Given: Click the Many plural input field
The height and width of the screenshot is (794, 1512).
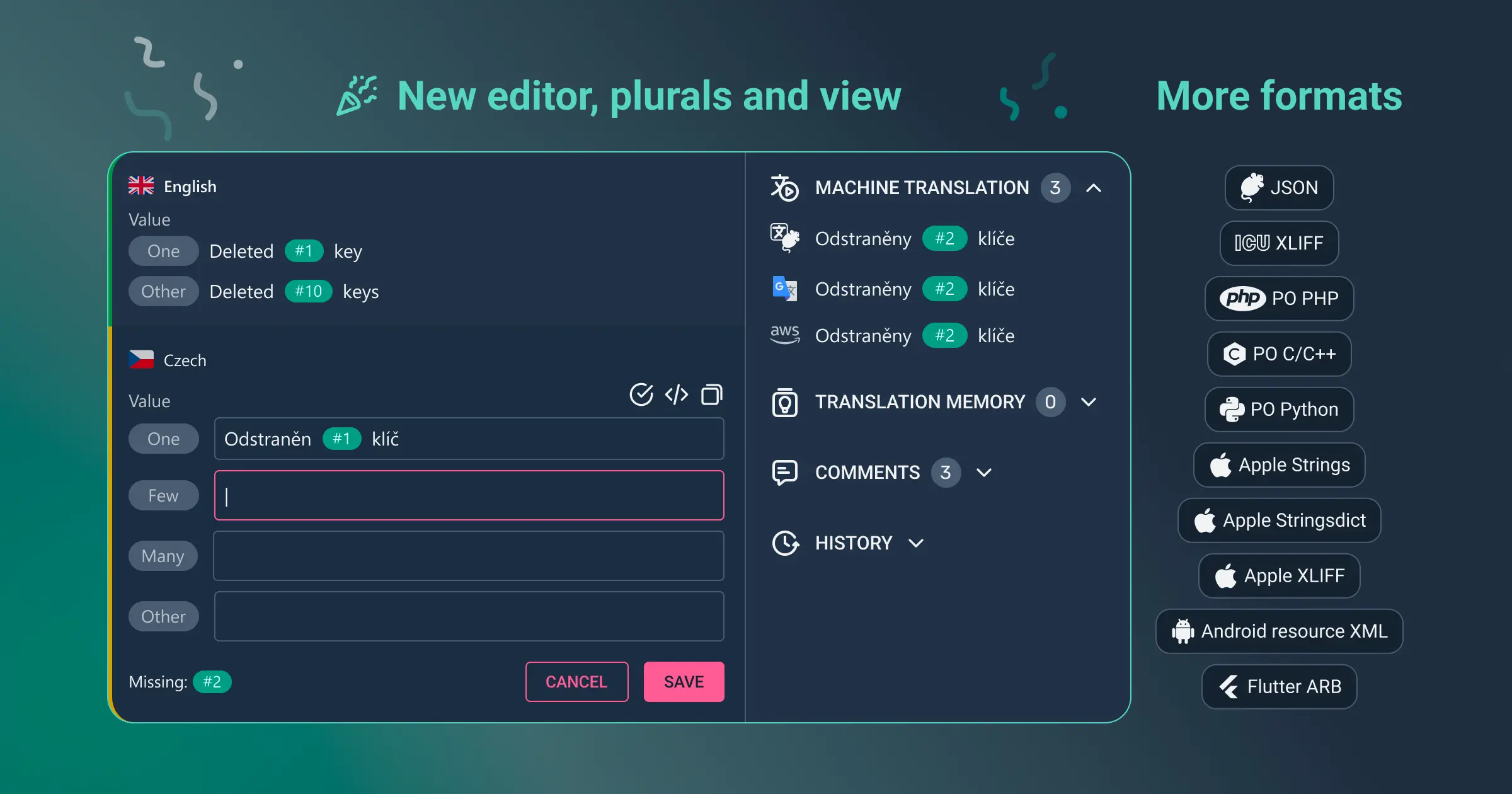Looking at the screenshot, I should [469, 556].
